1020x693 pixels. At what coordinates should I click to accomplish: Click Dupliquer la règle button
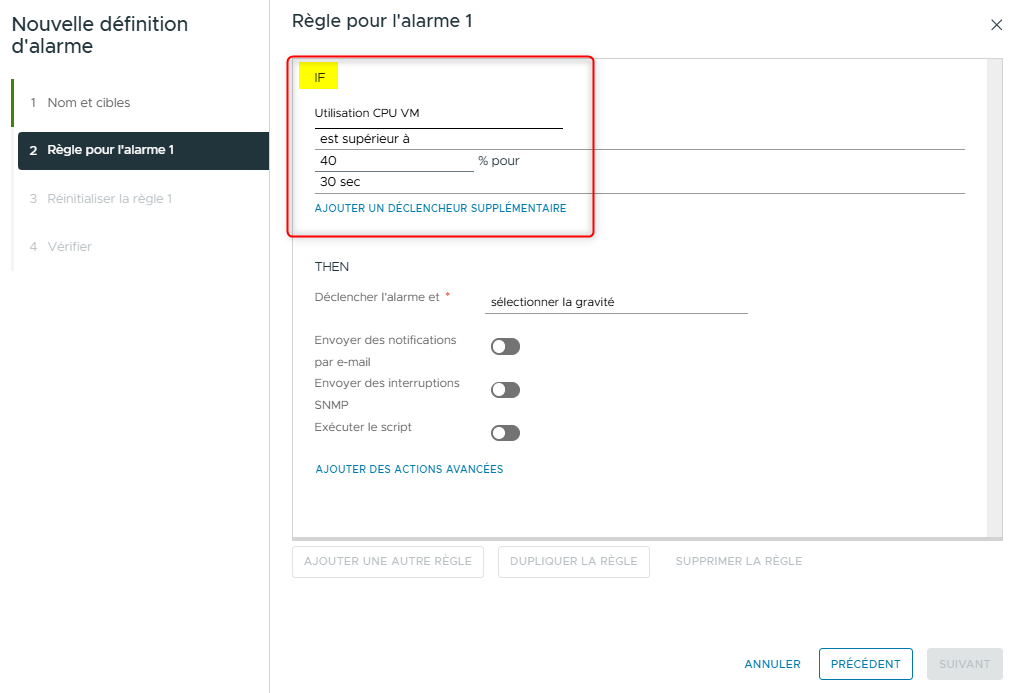click(x=573, y=562)
